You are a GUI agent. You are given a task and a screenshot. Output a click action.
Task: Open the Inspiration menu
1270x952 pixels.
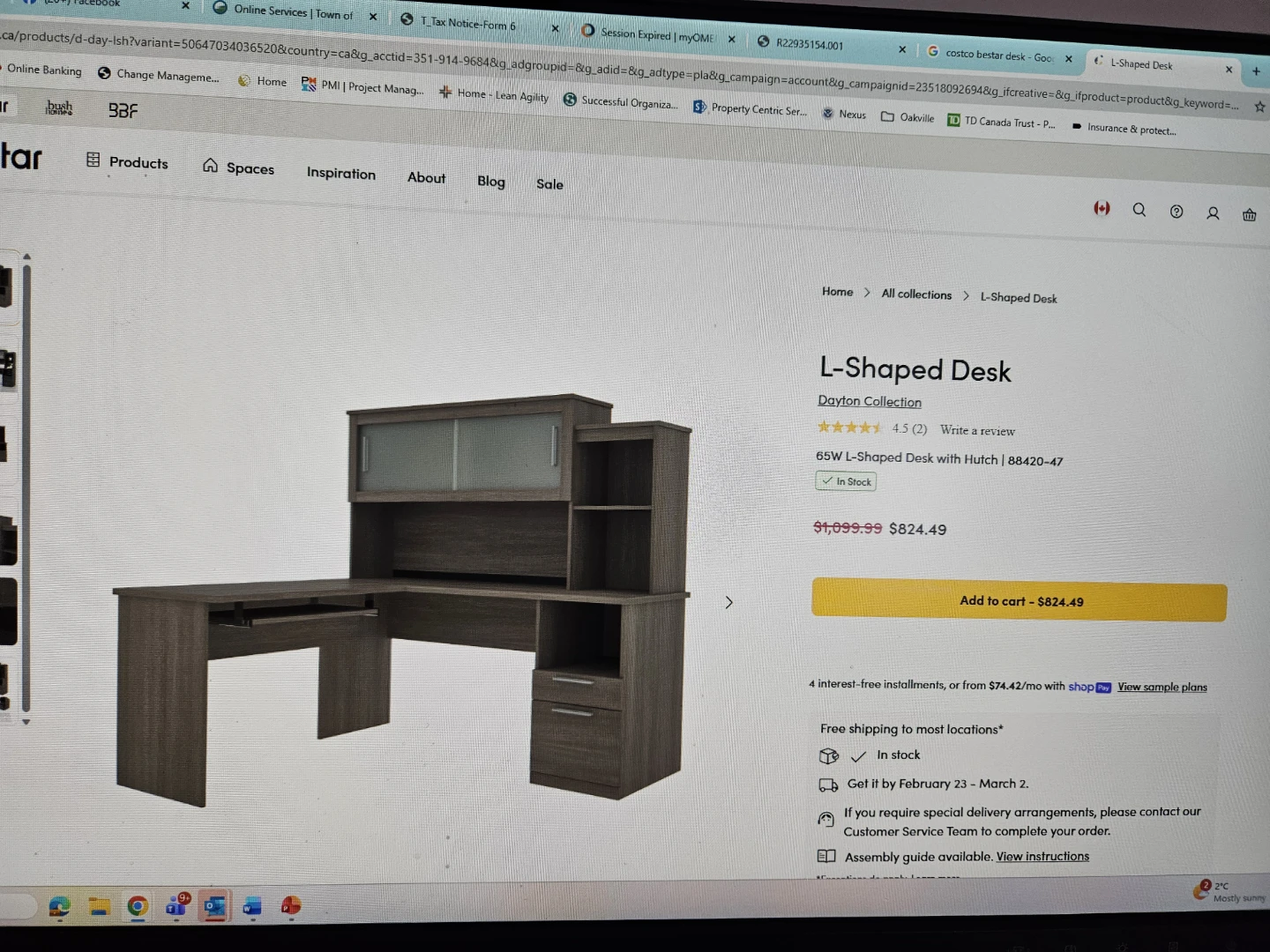point(341,173)
